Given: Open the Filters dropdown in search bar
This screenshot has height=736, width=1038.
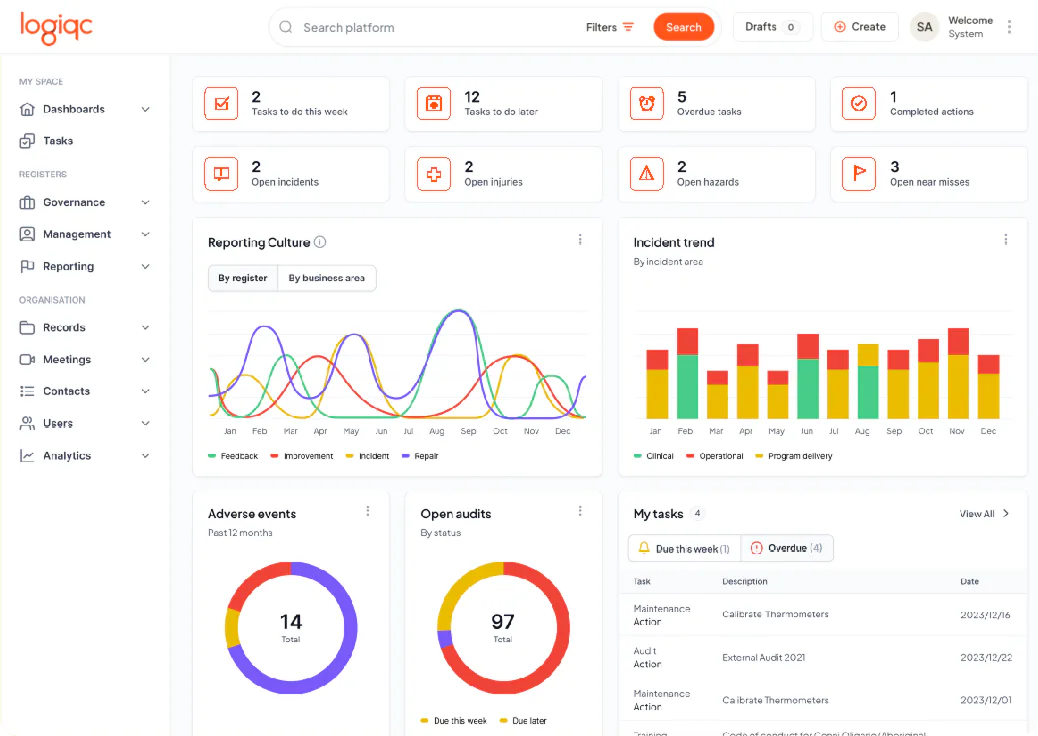Looking at the screenshot, I should pos(610,27).
